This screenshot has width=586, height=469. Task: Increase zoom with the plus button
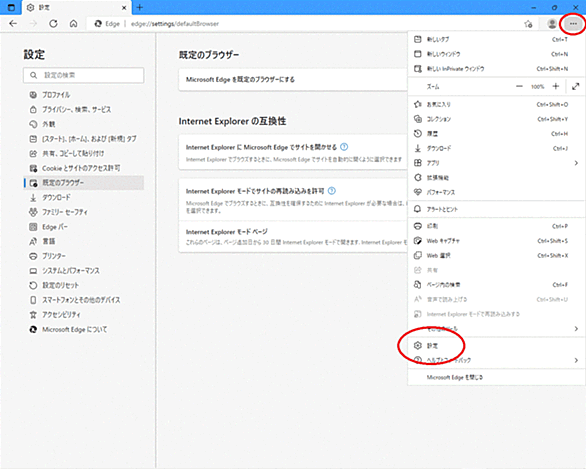556,86
